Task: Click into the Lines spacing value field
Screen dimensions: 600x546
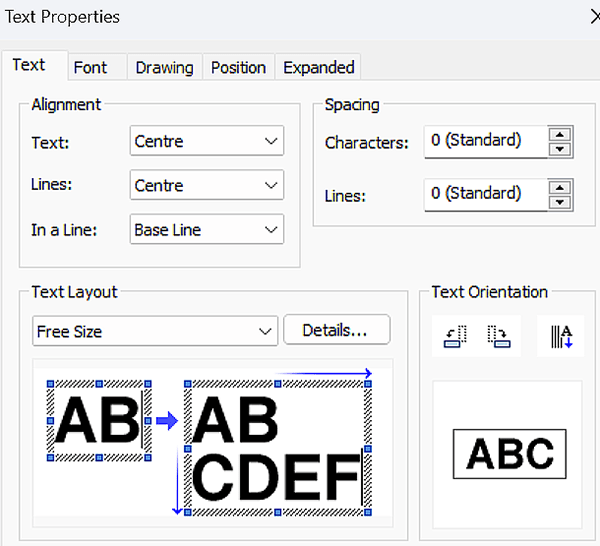Action: (x=485, y=194)
